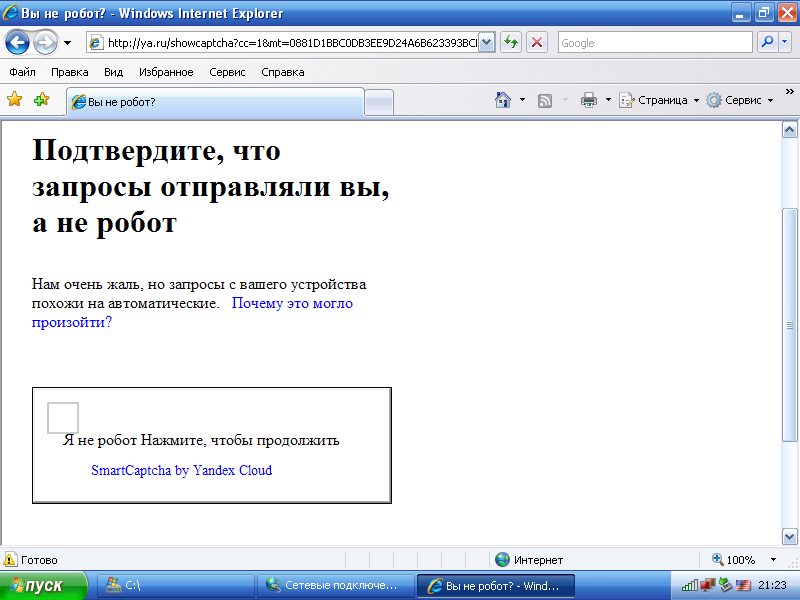Click the status bar warning icon
800x600 pixels.
click(10, 559)
